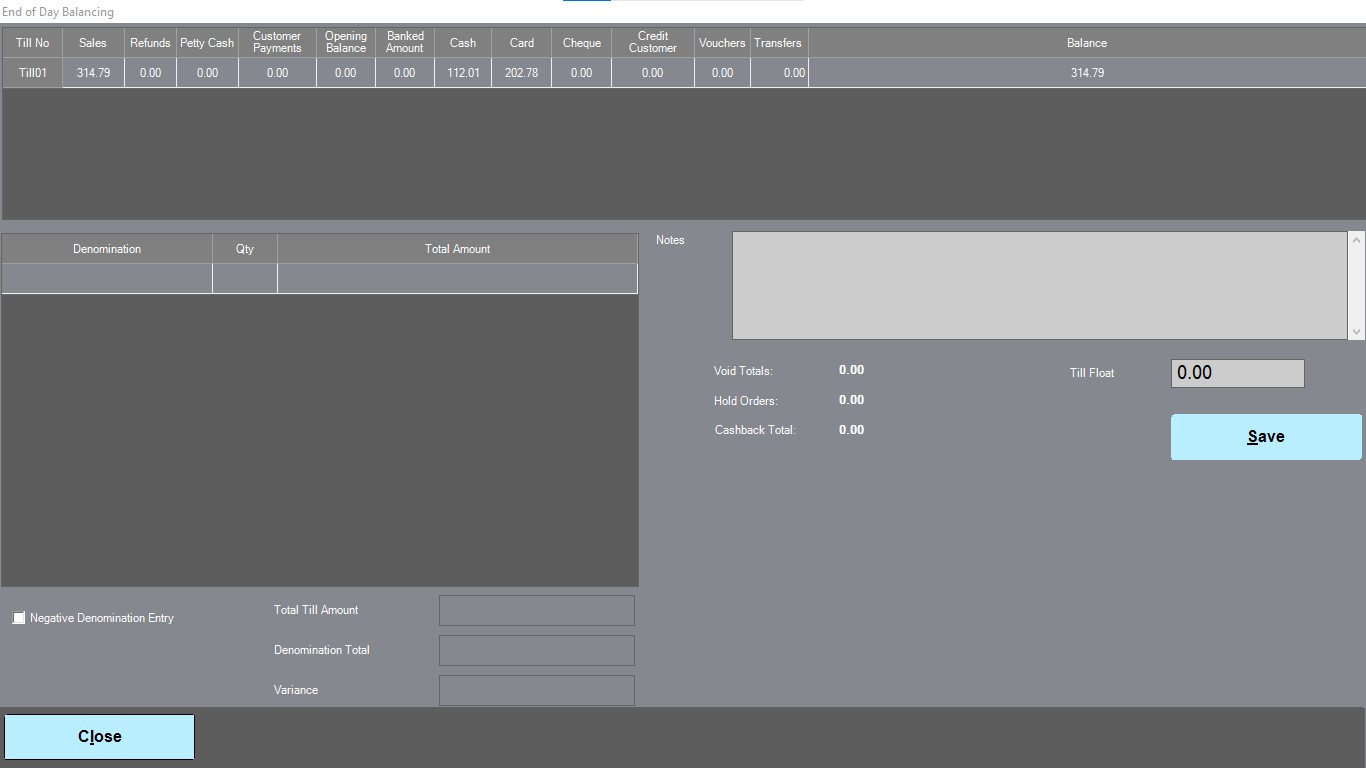Click the Cash value 112.01 cell
This screenshot has width=1366, height=768.
tap(463, 73)
